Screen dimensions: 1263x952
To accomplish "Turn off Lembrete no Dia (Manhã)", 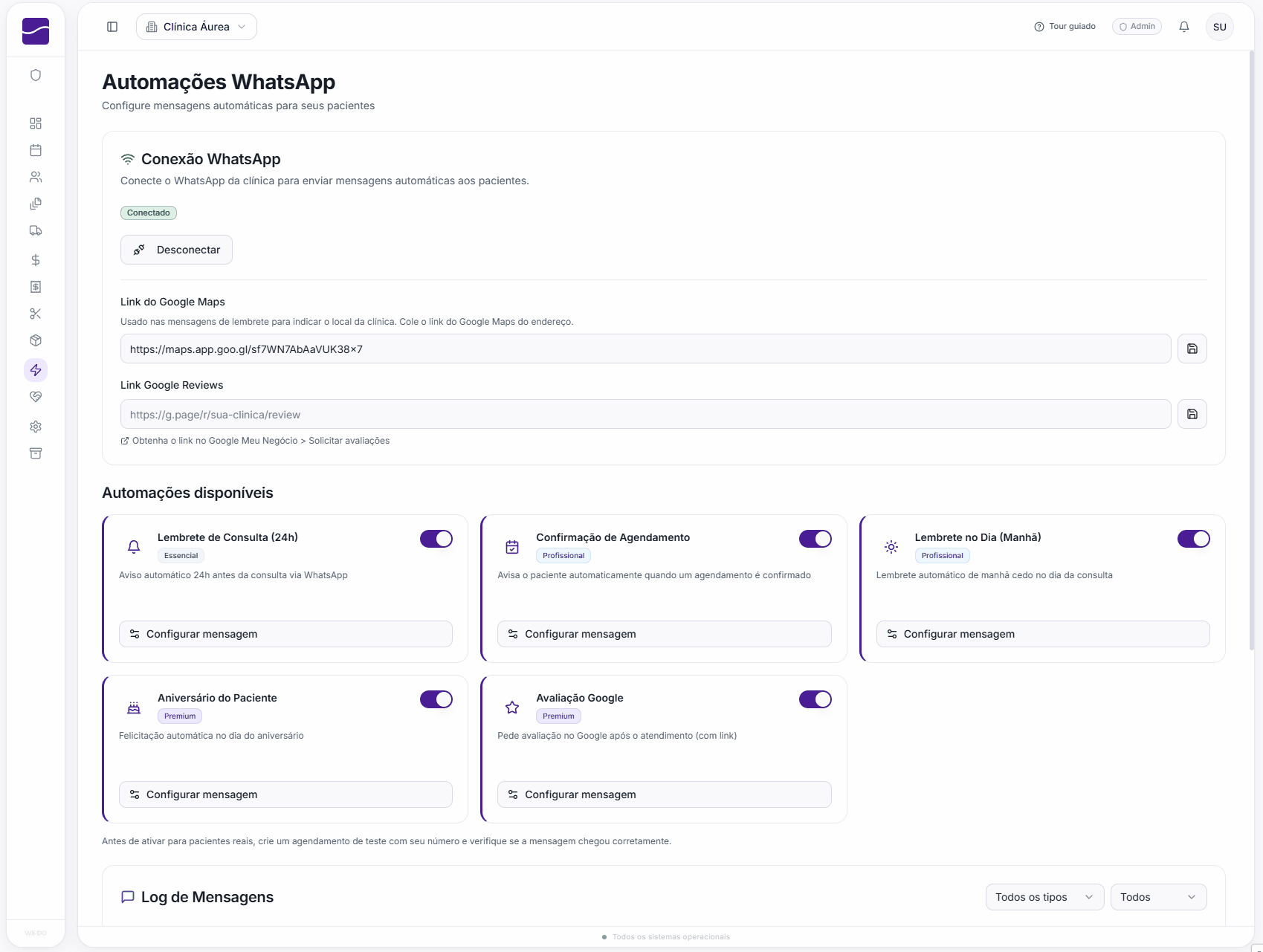I will click(x=1194, y=539).
